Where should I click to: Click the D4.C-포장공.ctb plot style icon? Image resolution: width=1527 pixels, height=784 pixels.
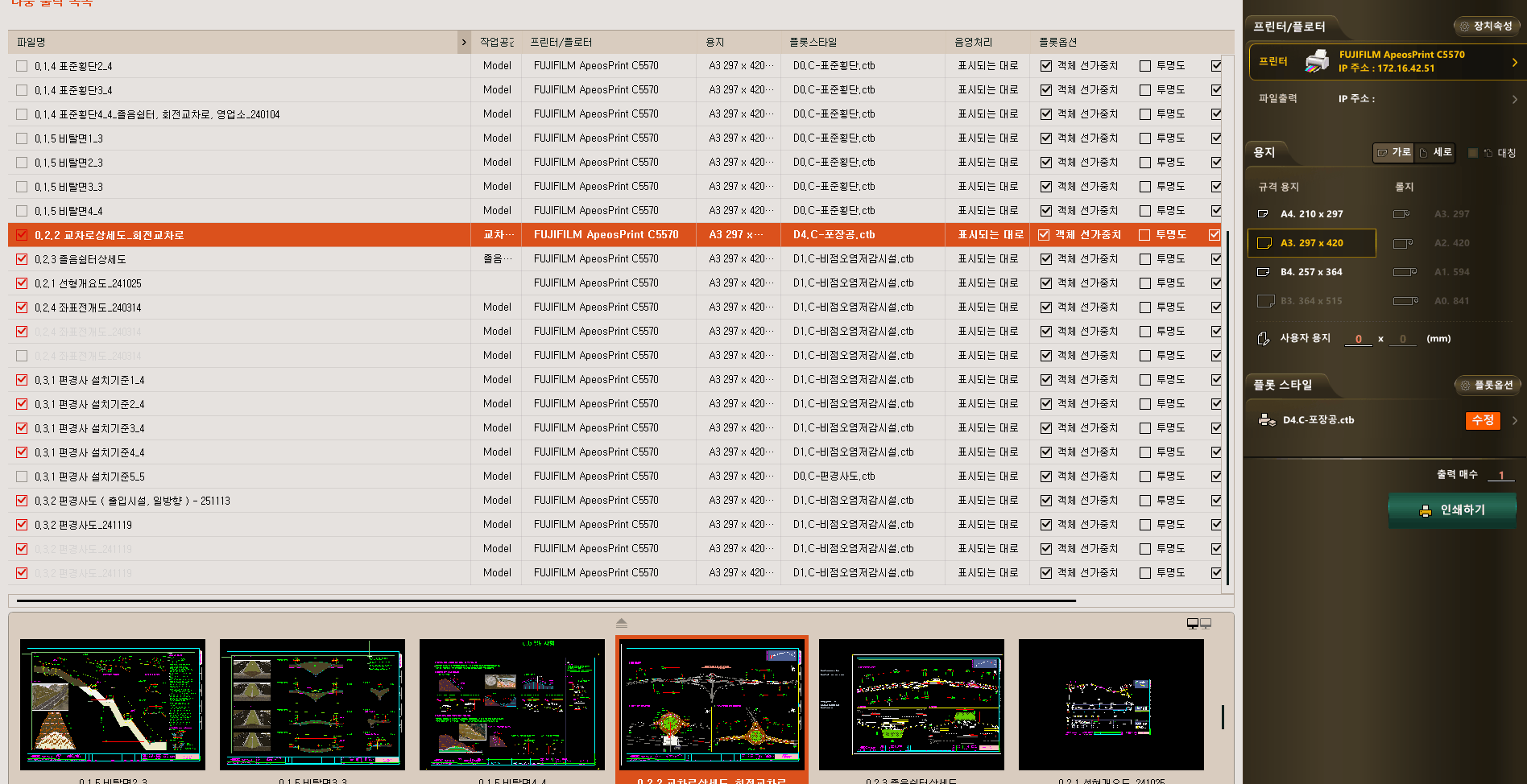pyautogui.click(x=1267, y=419)
